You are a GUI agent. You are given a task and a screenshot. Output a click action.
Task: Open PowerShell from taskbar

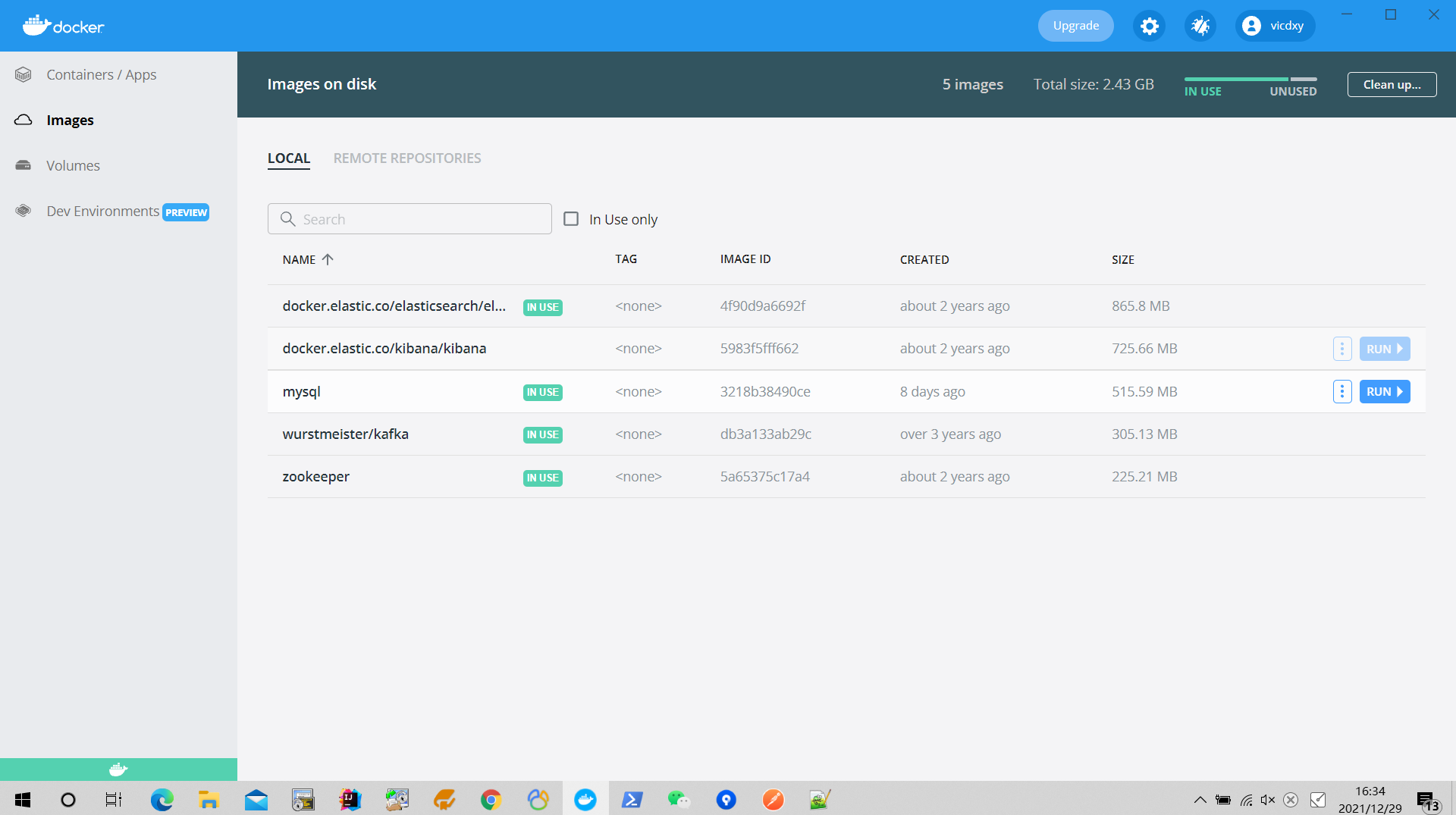[x=632, y=799]
